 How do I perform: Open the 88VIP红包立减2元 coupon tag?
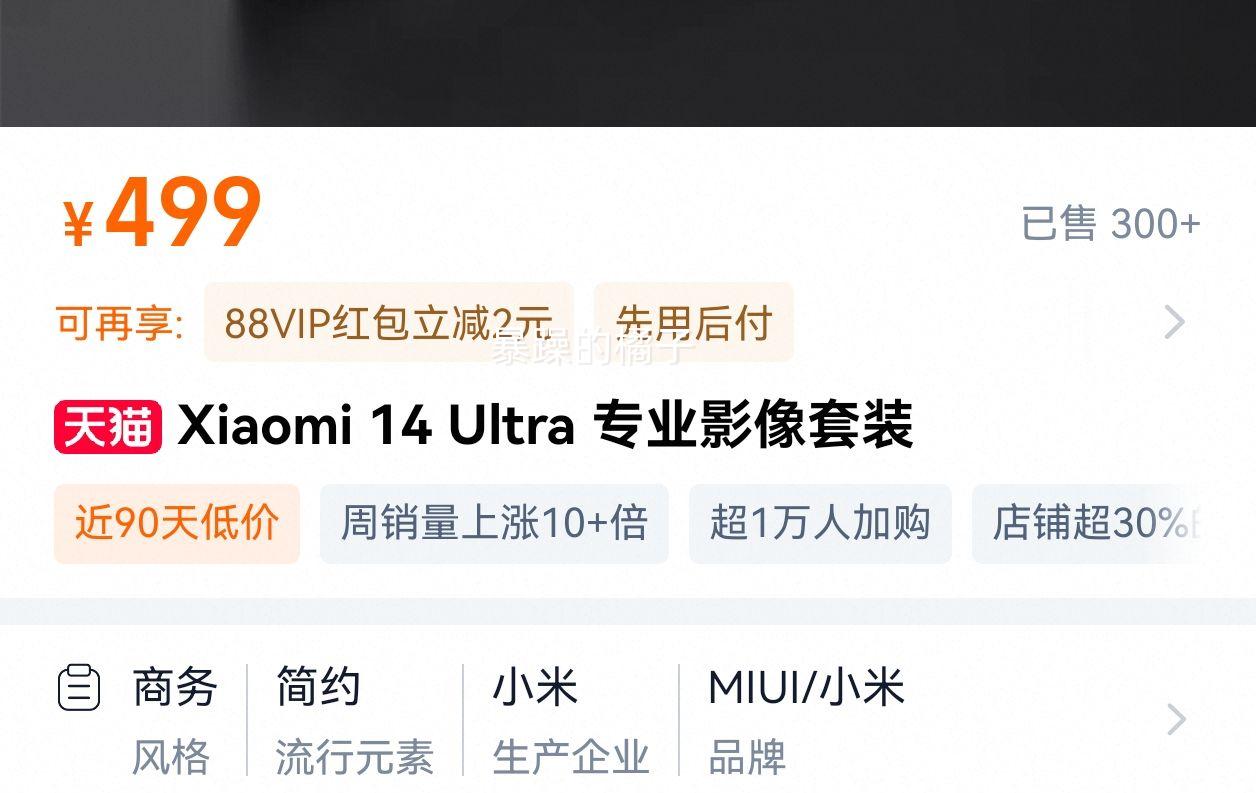point(389,322)
